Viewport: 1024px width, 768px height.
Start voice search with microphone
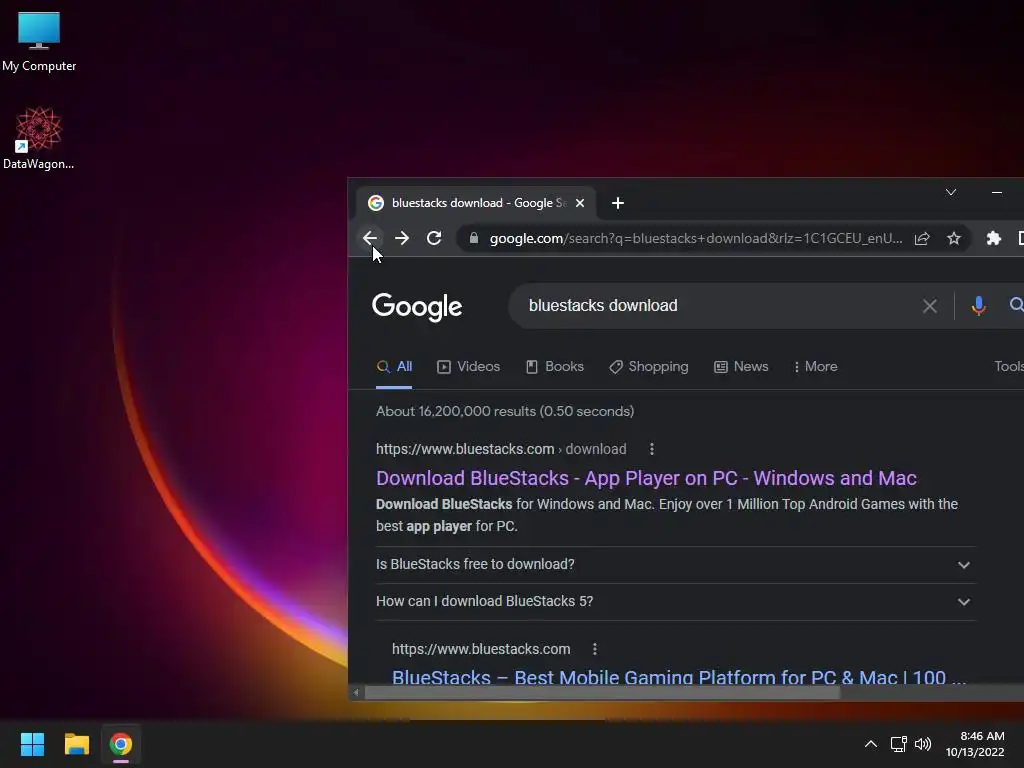coord(978,306)
